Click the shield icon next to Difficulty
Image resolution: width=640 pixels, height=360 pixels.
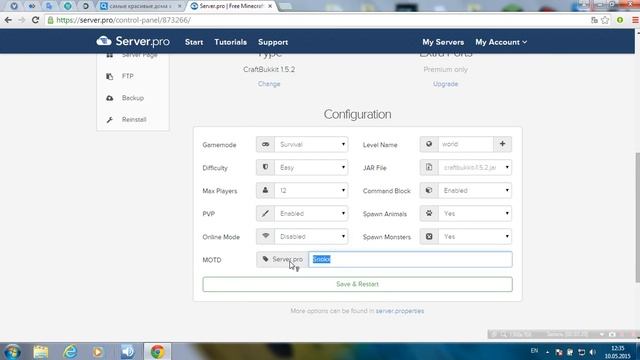coord(265,168)
